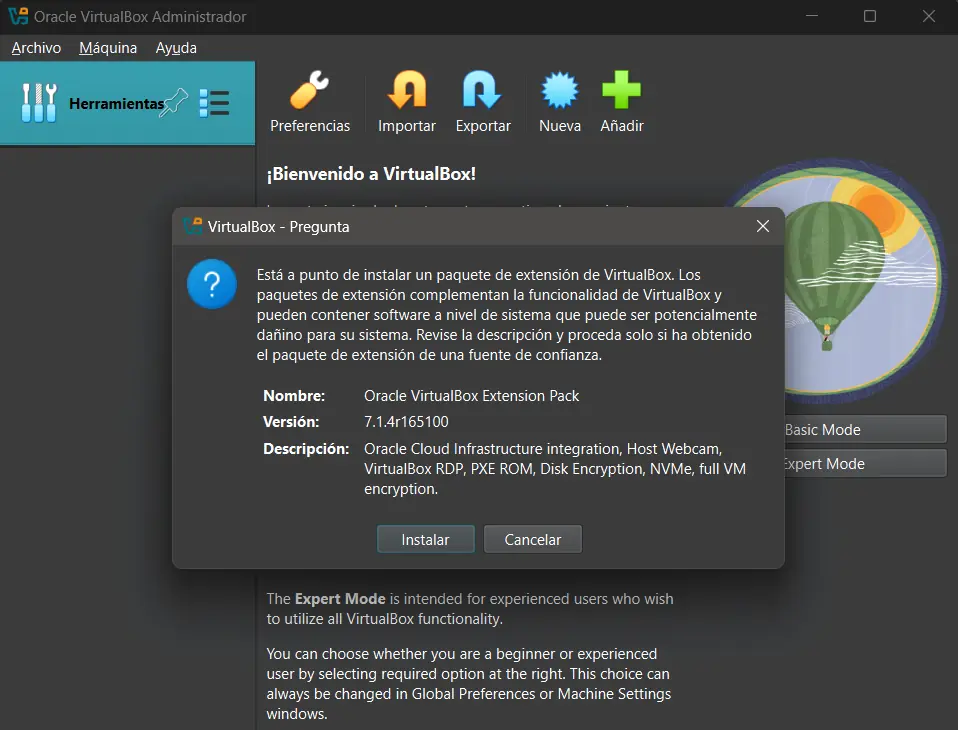Open the Herramientas list menu icon
The height and width of the screenshot is (730, 958).
coord(214,102)
